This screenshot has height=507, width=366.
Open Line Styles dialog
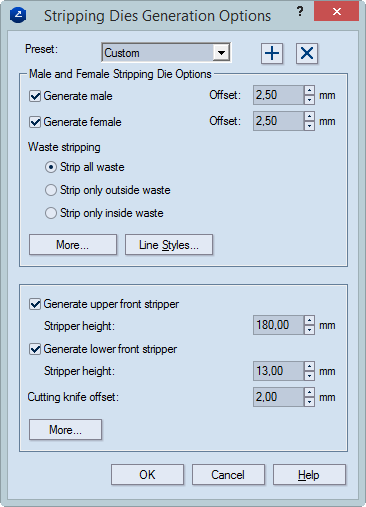pos(169,245)
